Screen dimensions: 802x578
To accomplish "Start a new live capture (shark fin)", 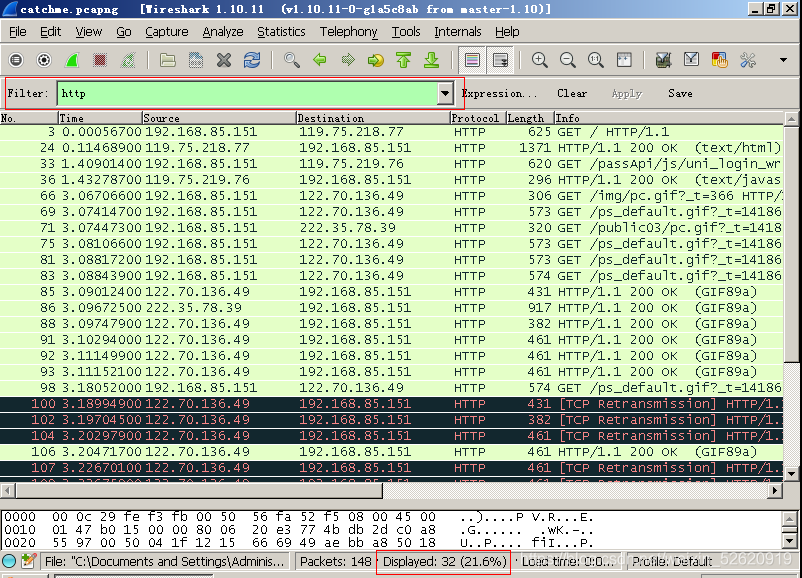I will pyautogui.click(x=72, y=60).
